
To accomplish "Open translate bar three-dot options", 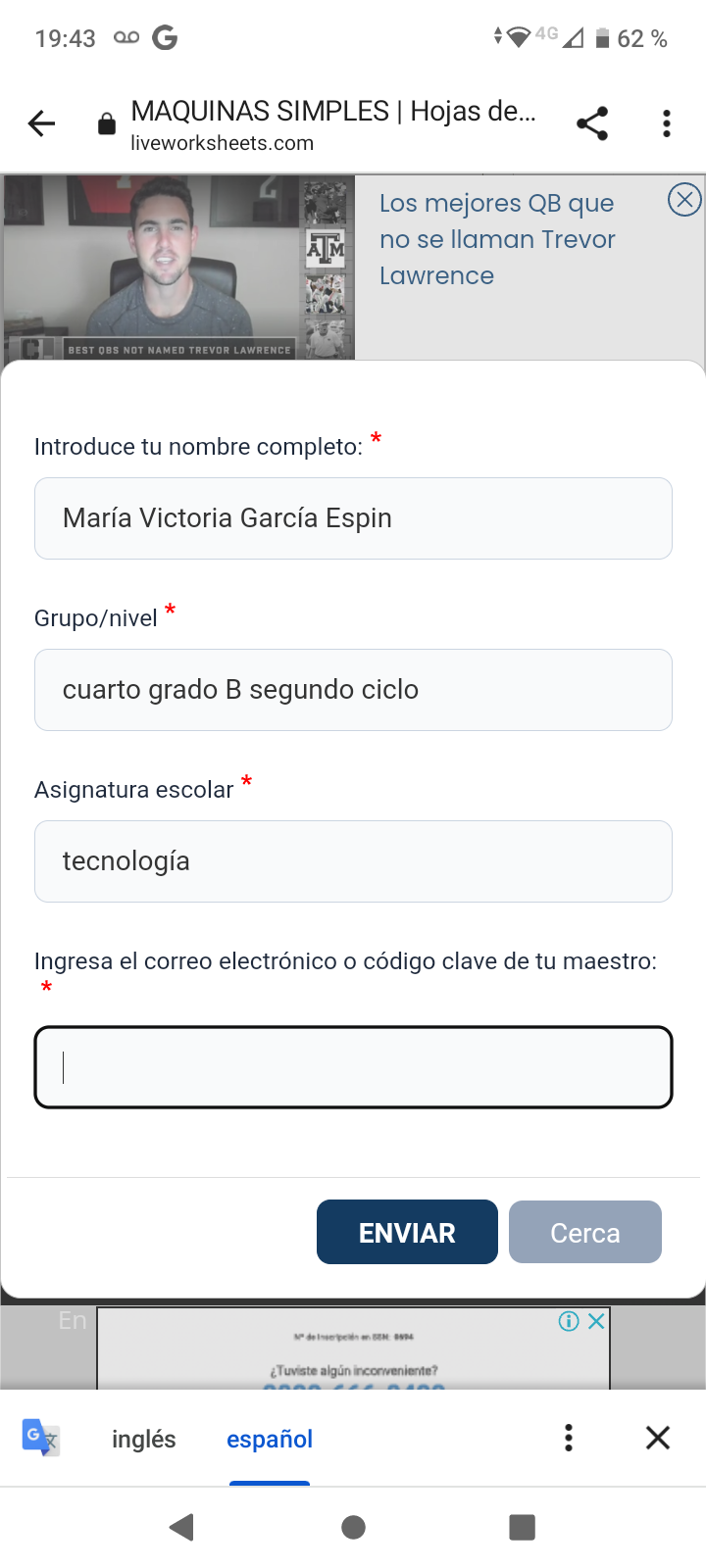I will (569, 1438).
